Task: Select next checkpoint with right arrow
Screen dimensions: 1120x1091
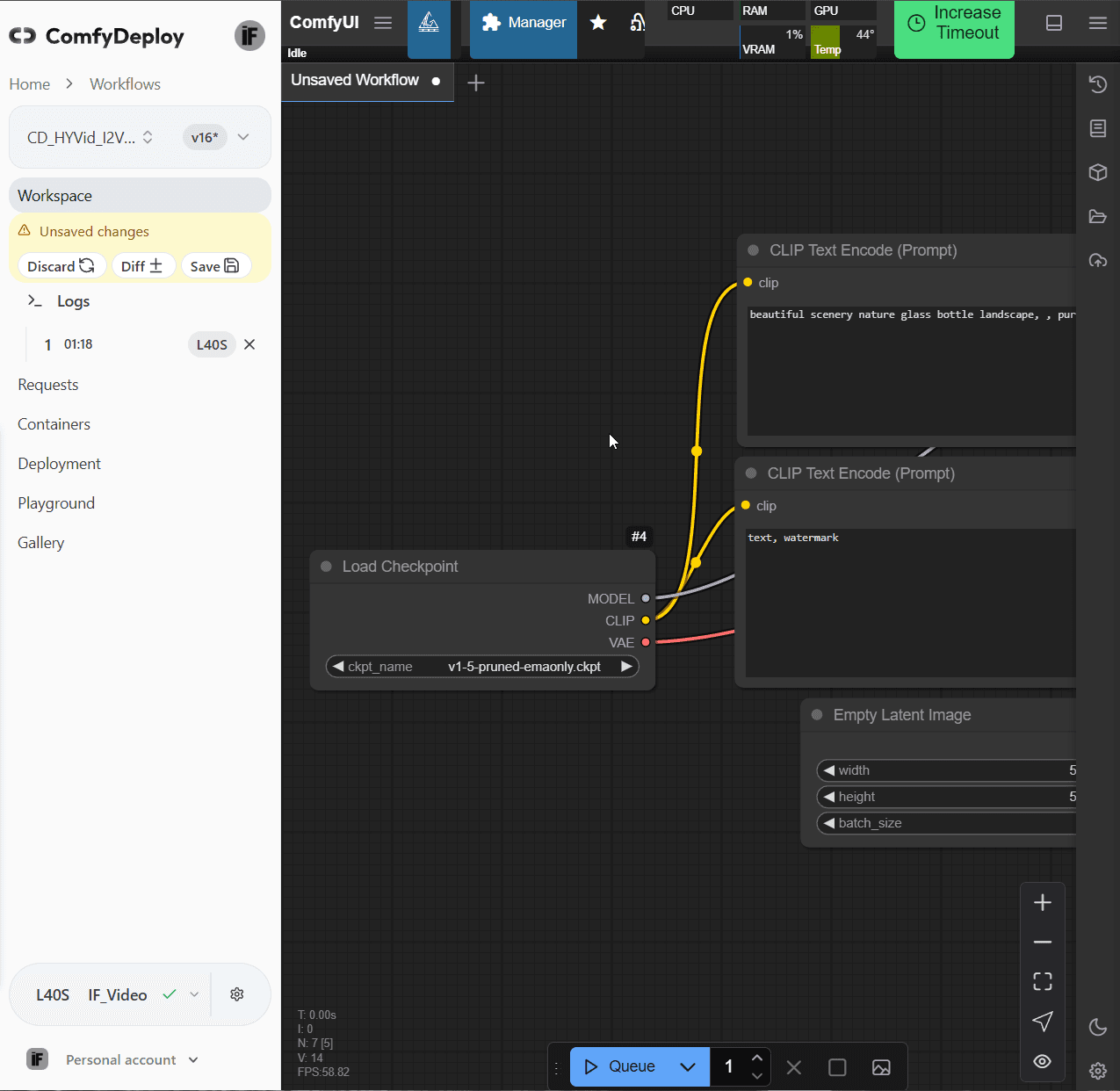Action: pyautogui.click(x=626, y=667)
